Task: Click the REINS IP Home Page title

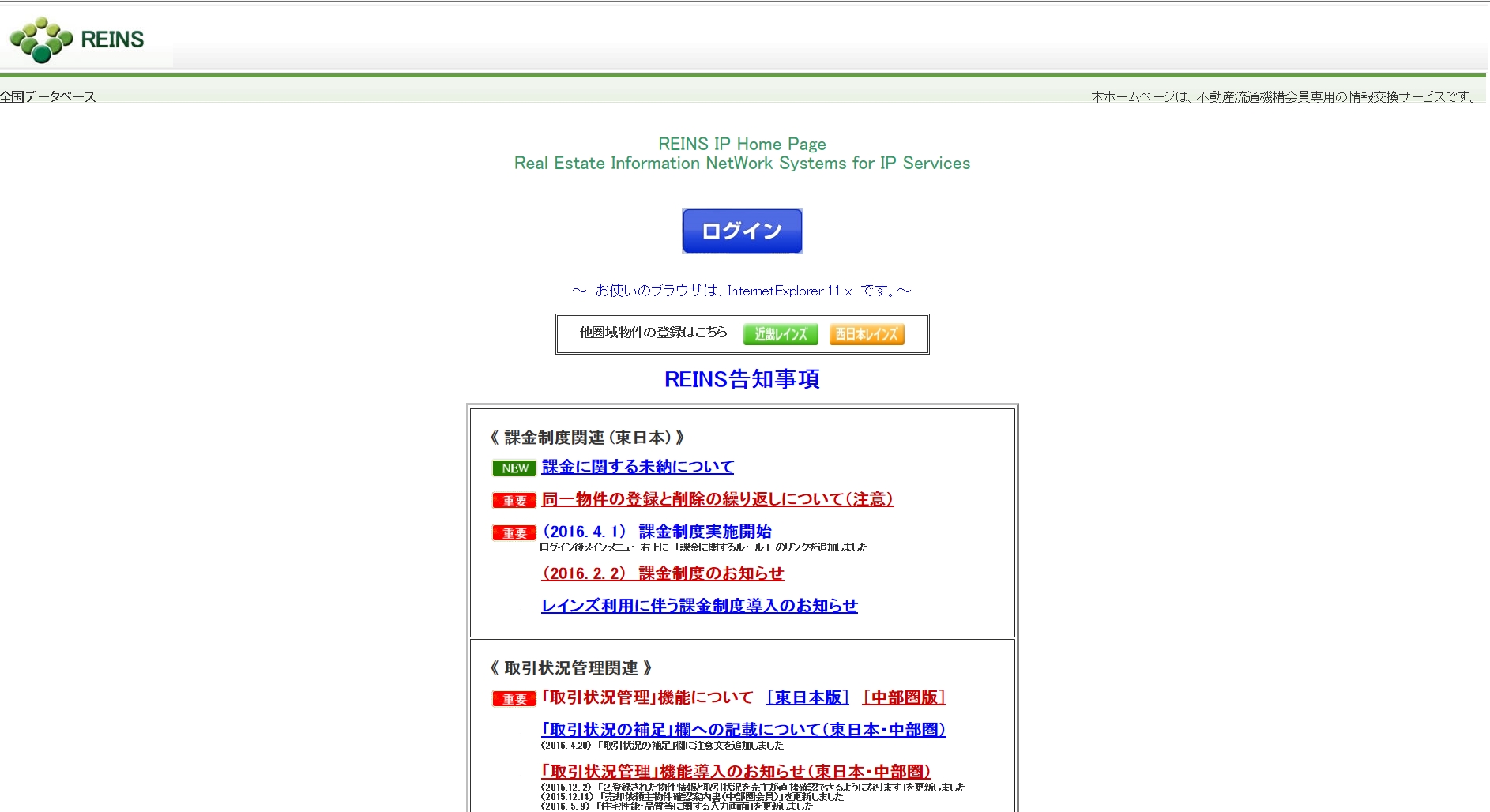Action: click(742, 144)
